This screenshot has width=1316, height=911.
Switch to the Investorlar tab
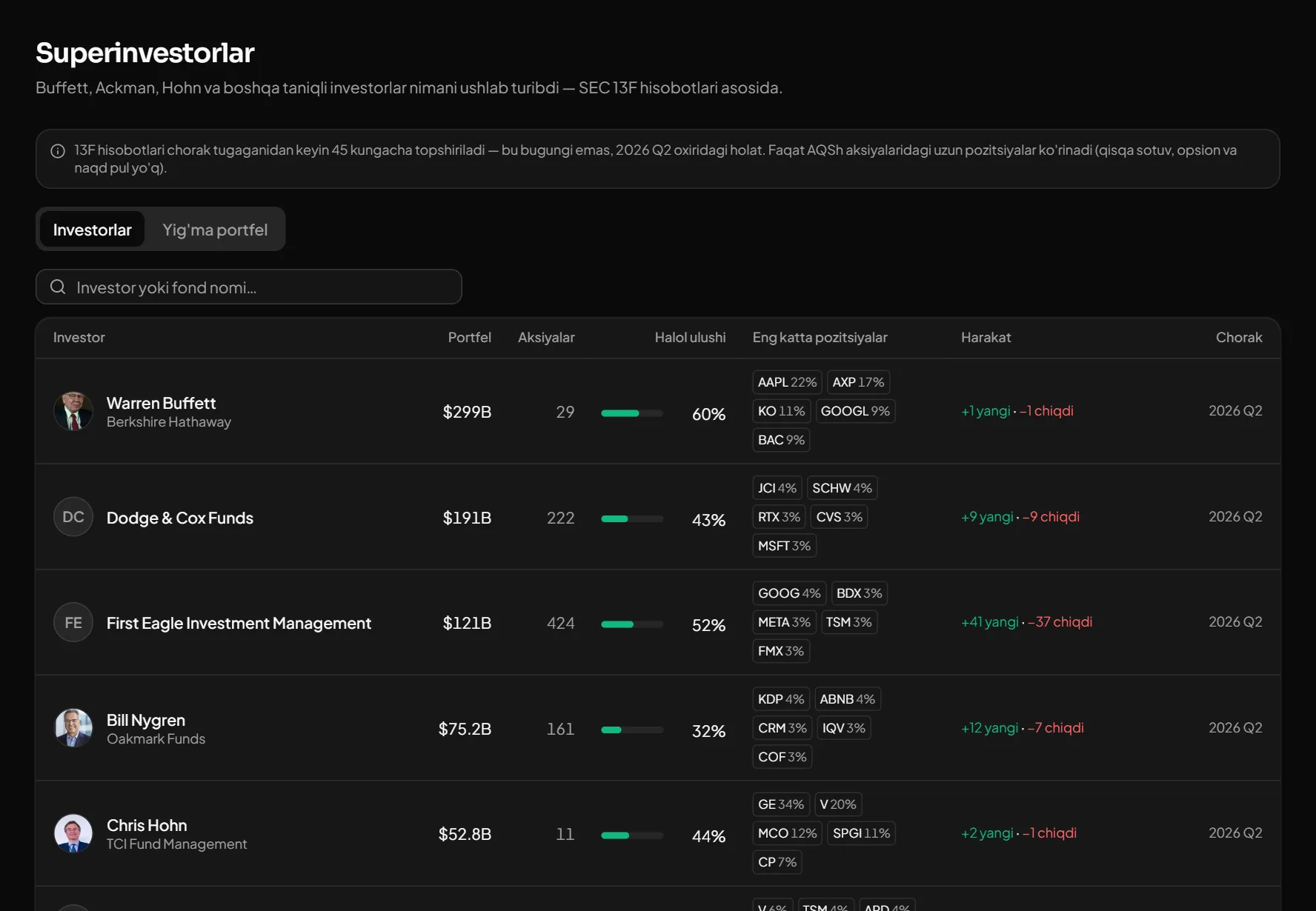(93, 230)
